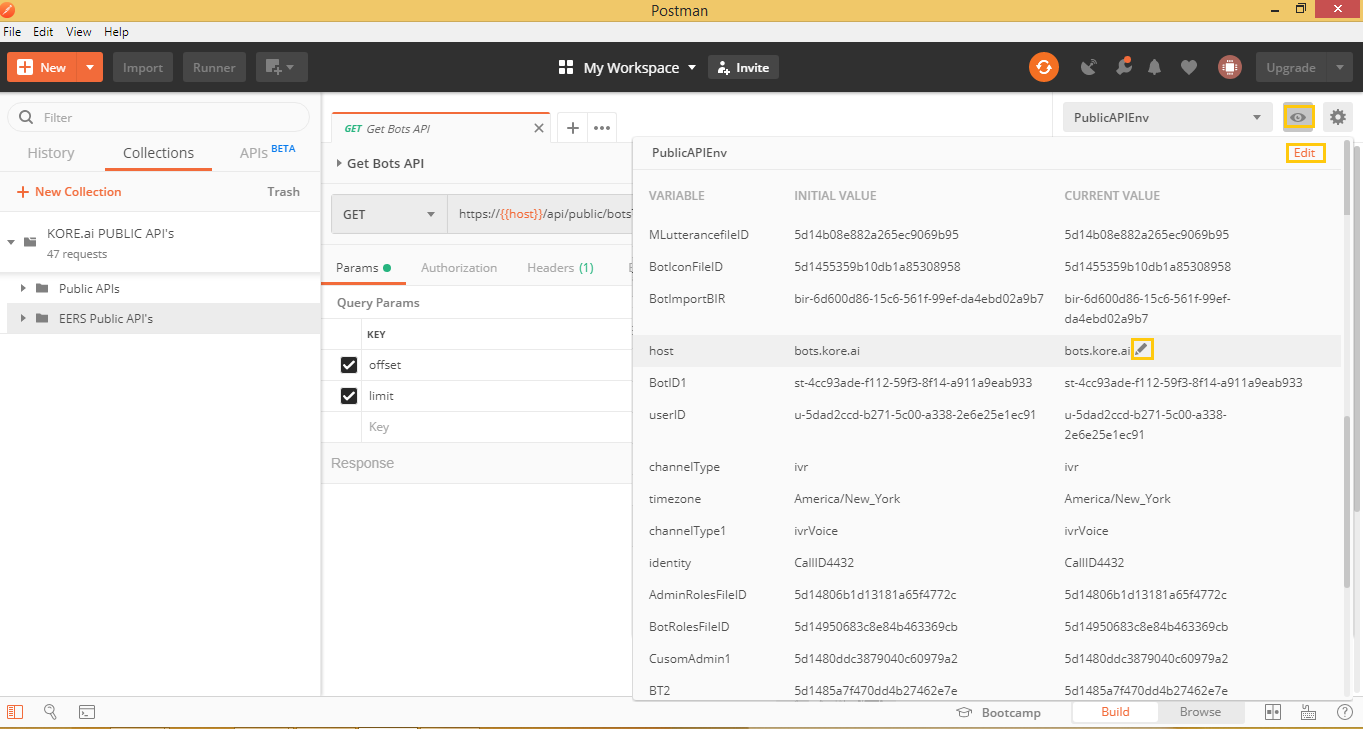This screenshot has width=1363, height=729.
Task: Open manage environments gear icon
Action: click(x=1337, y=117)
